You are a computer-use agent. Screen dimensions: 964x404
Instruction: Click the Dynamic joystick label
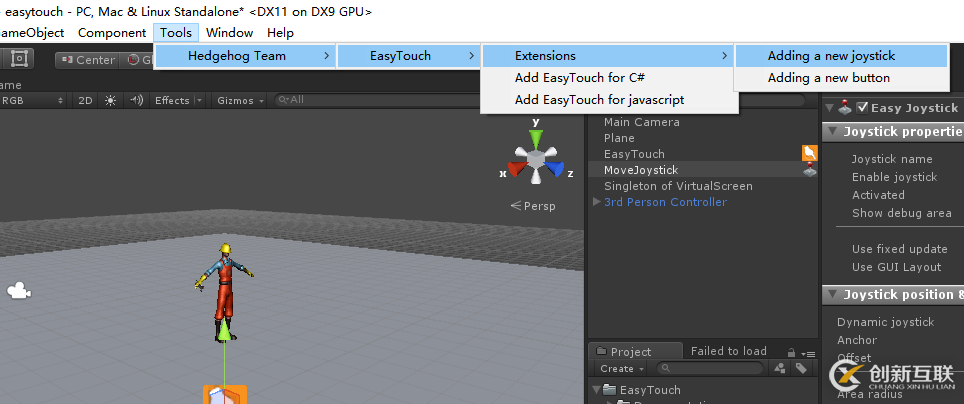(x=885, y=322)
